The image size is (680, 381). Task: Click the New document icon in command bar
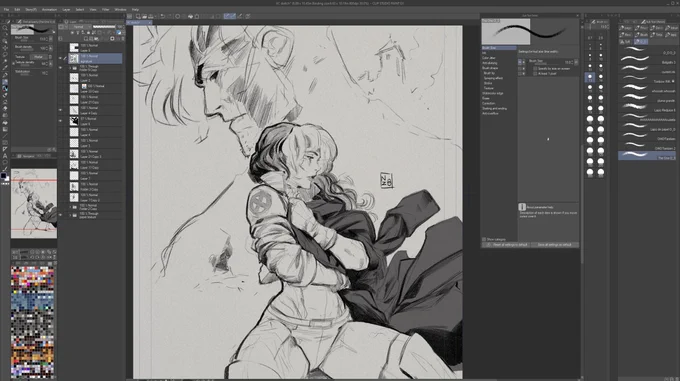click(137, 16)
